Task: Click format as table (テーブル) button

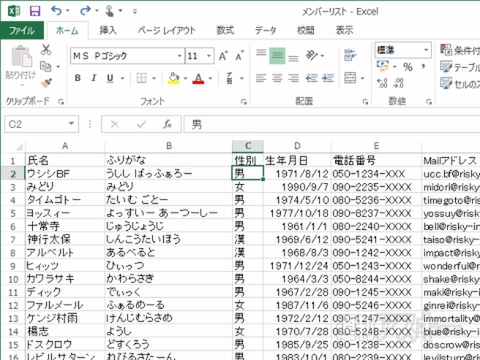Action: (x=460, y=67)
